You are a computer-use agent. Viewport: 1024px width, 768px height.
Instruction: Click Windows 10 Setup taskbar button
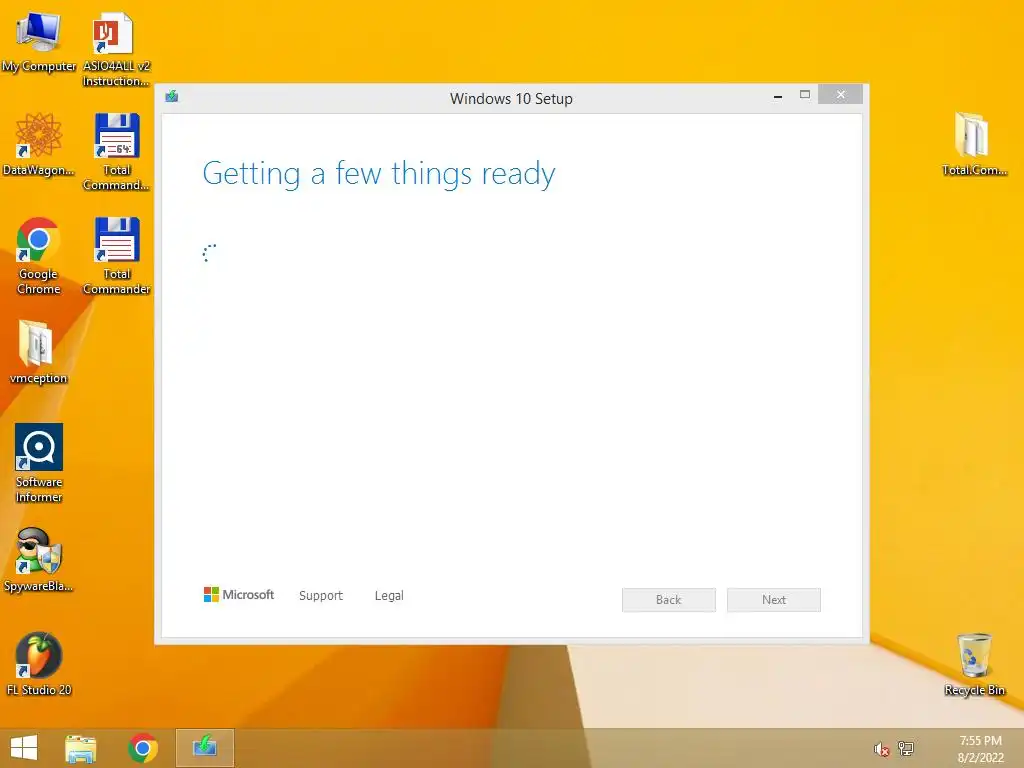(x=204, y=748)
